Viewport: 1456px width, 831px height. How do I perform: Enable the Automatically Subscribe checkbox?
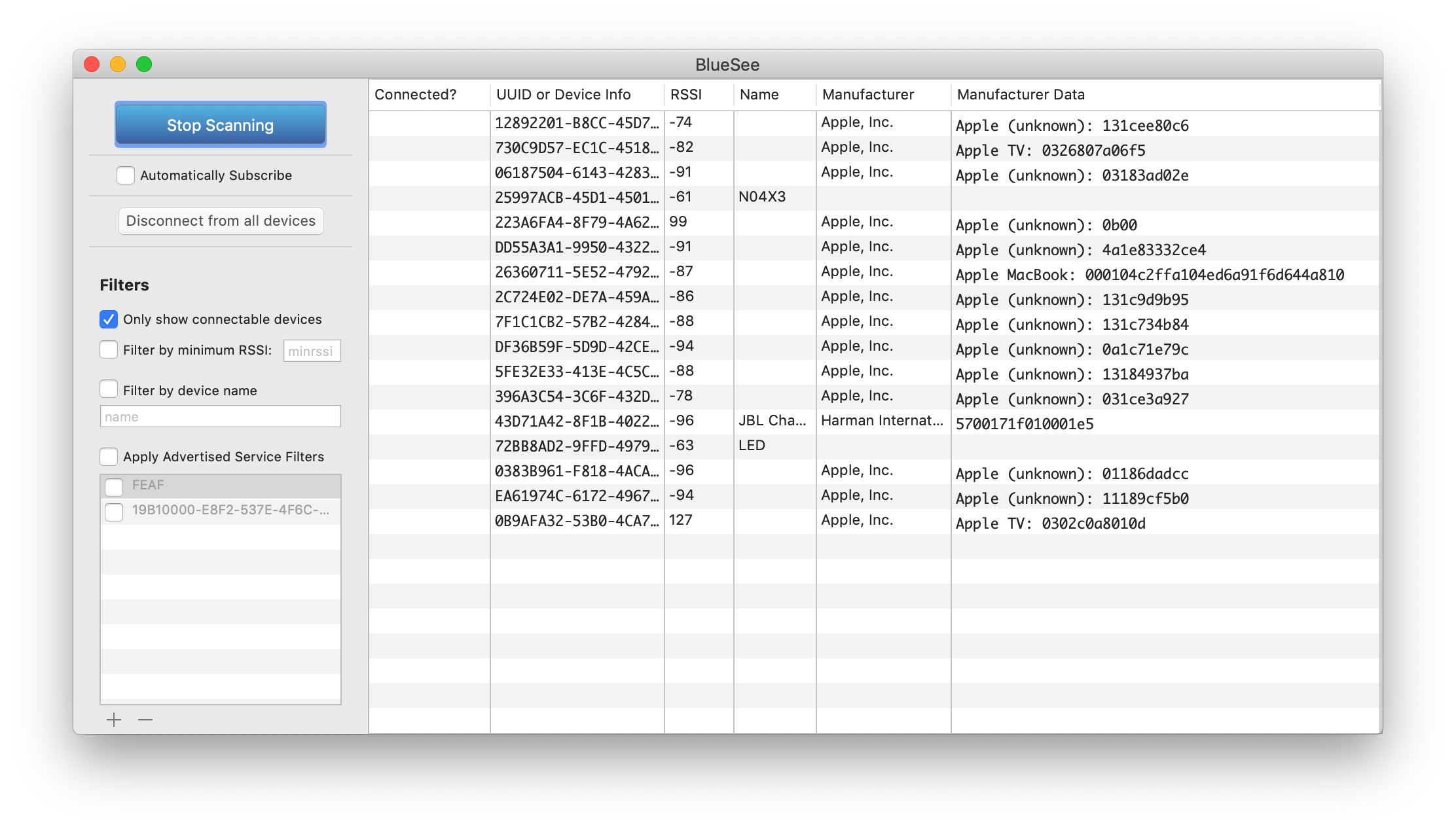pos(126,175)
